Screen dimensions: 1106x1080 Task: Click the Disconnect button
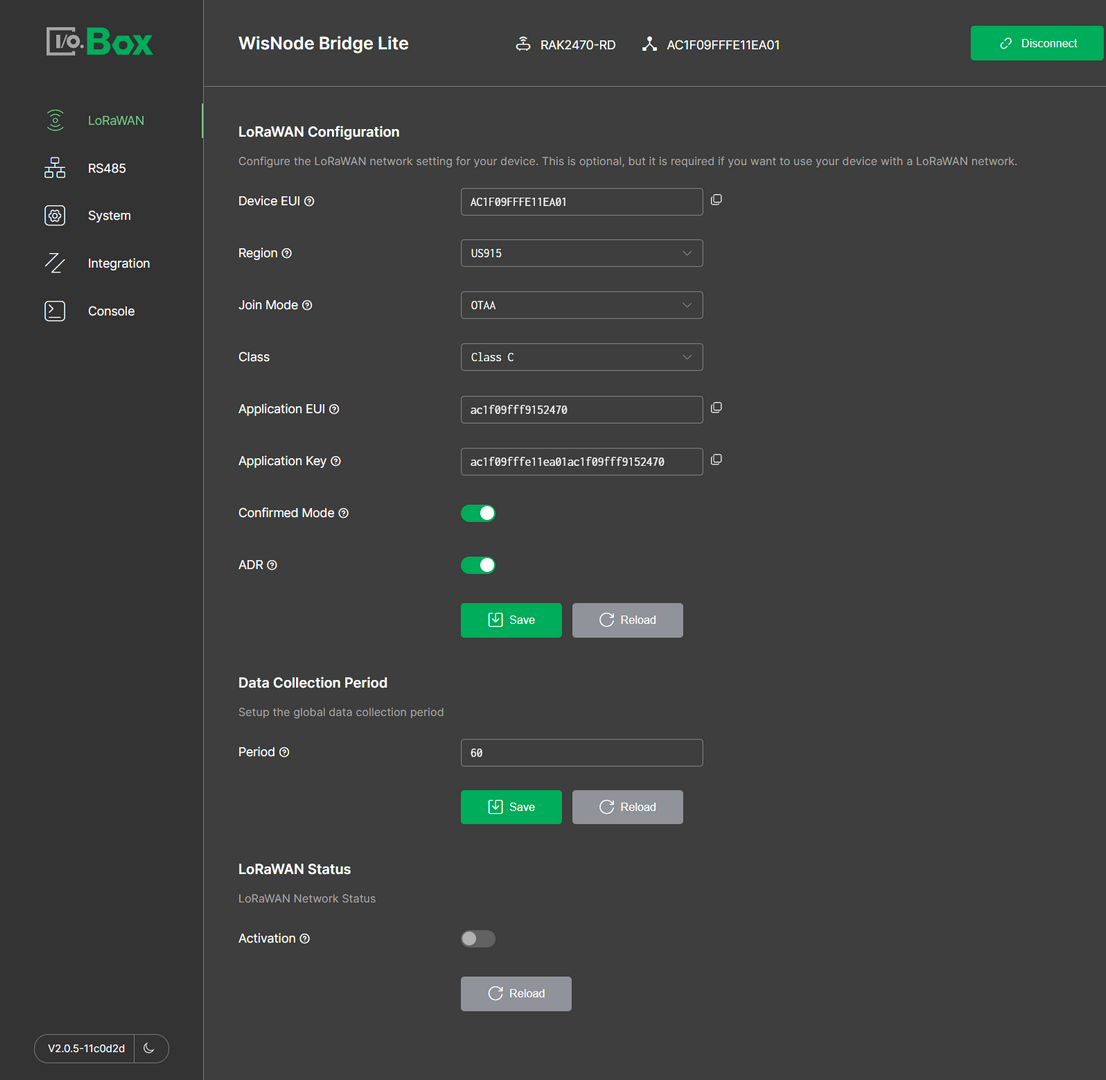tap(1037, 43)
